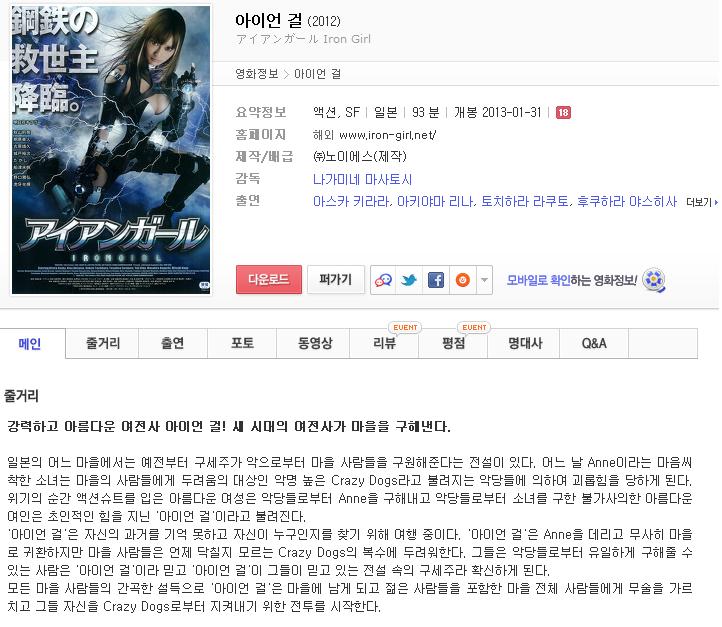Open the film reel mobile info icon
722x627 pixels.
654,279
